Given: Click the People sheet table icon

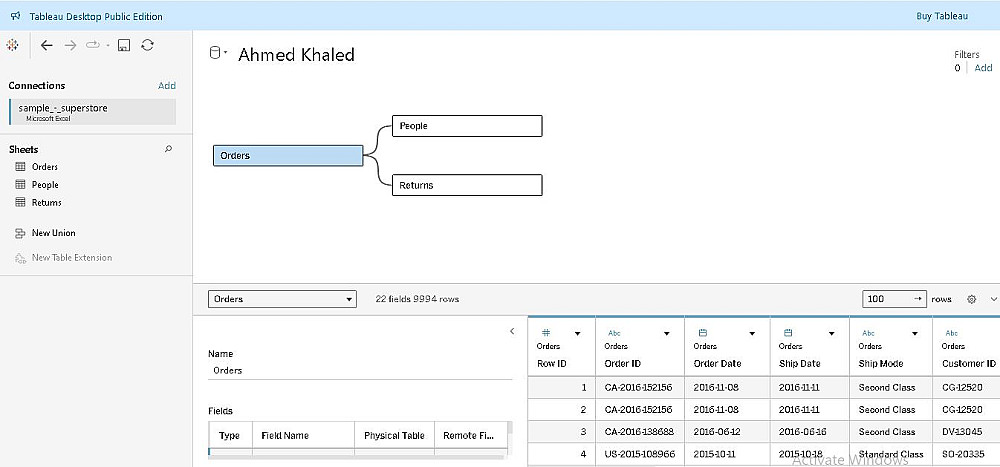Looking at the screenshot, I should tap(20, 184).
